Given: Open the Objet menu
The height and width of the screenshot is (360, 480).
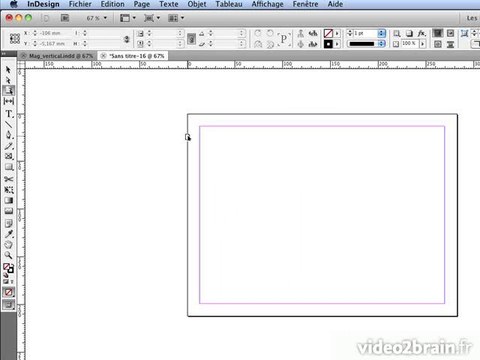Looking at the screenshot, I should click(x=197, y=4).
